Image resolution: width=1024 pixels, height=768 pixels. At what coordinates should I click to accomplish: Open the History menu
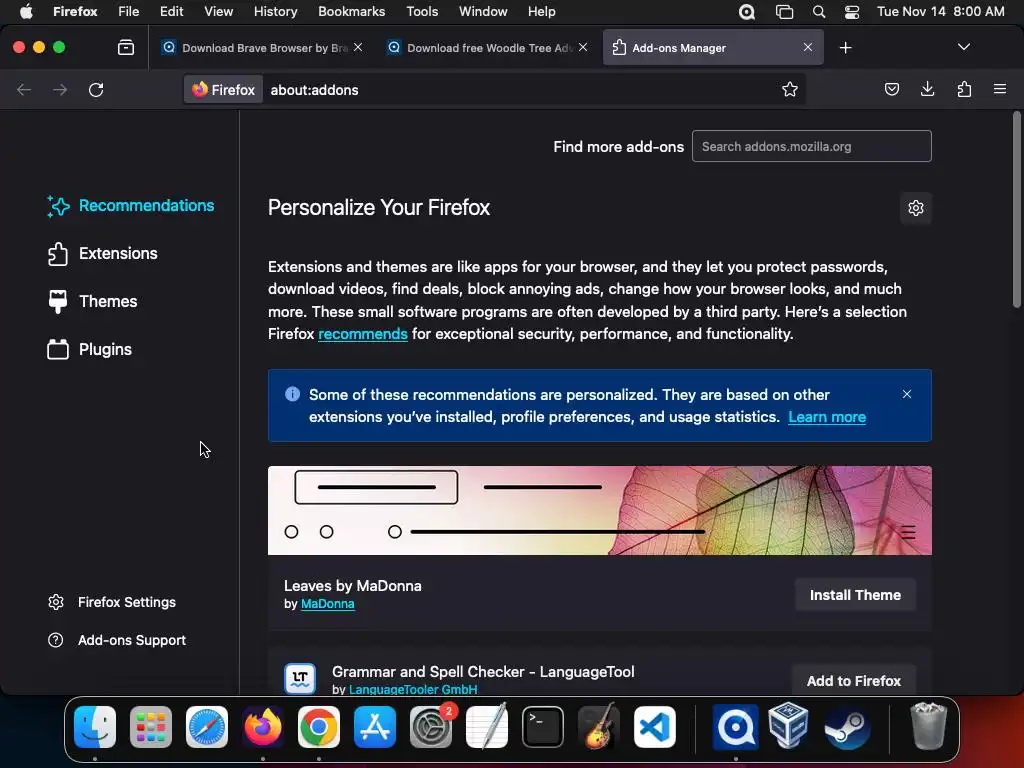[x=275, y=11]
